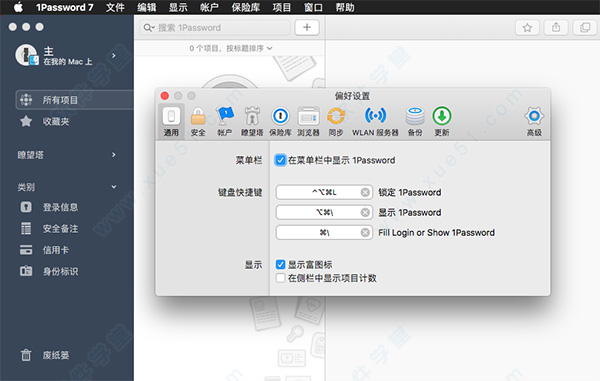Open the 帐户 menu in menu bar
Viewport: 600px width, 381px height.
[209, 7]
